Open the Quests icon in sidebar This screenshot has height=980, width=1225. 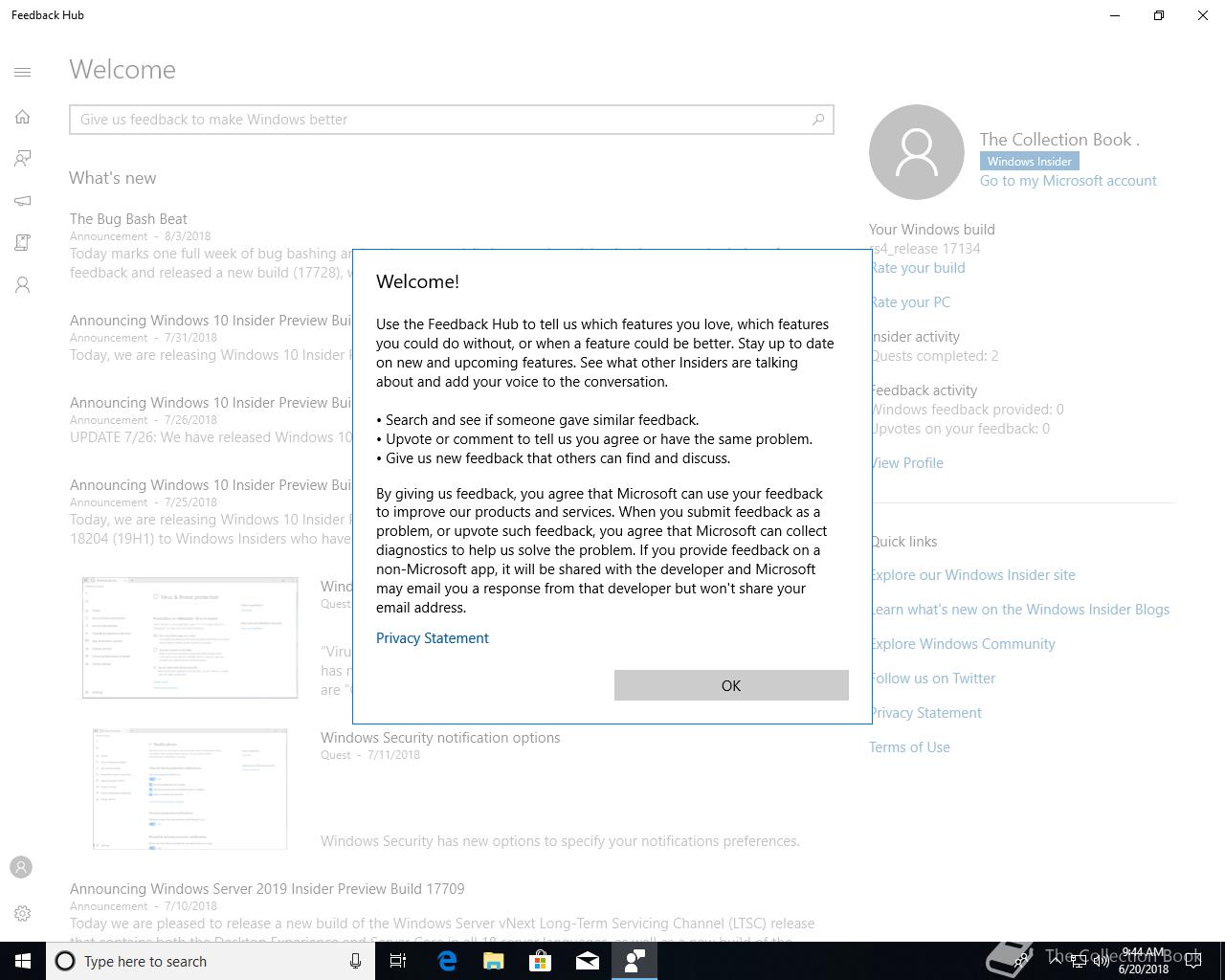[23, 242]
